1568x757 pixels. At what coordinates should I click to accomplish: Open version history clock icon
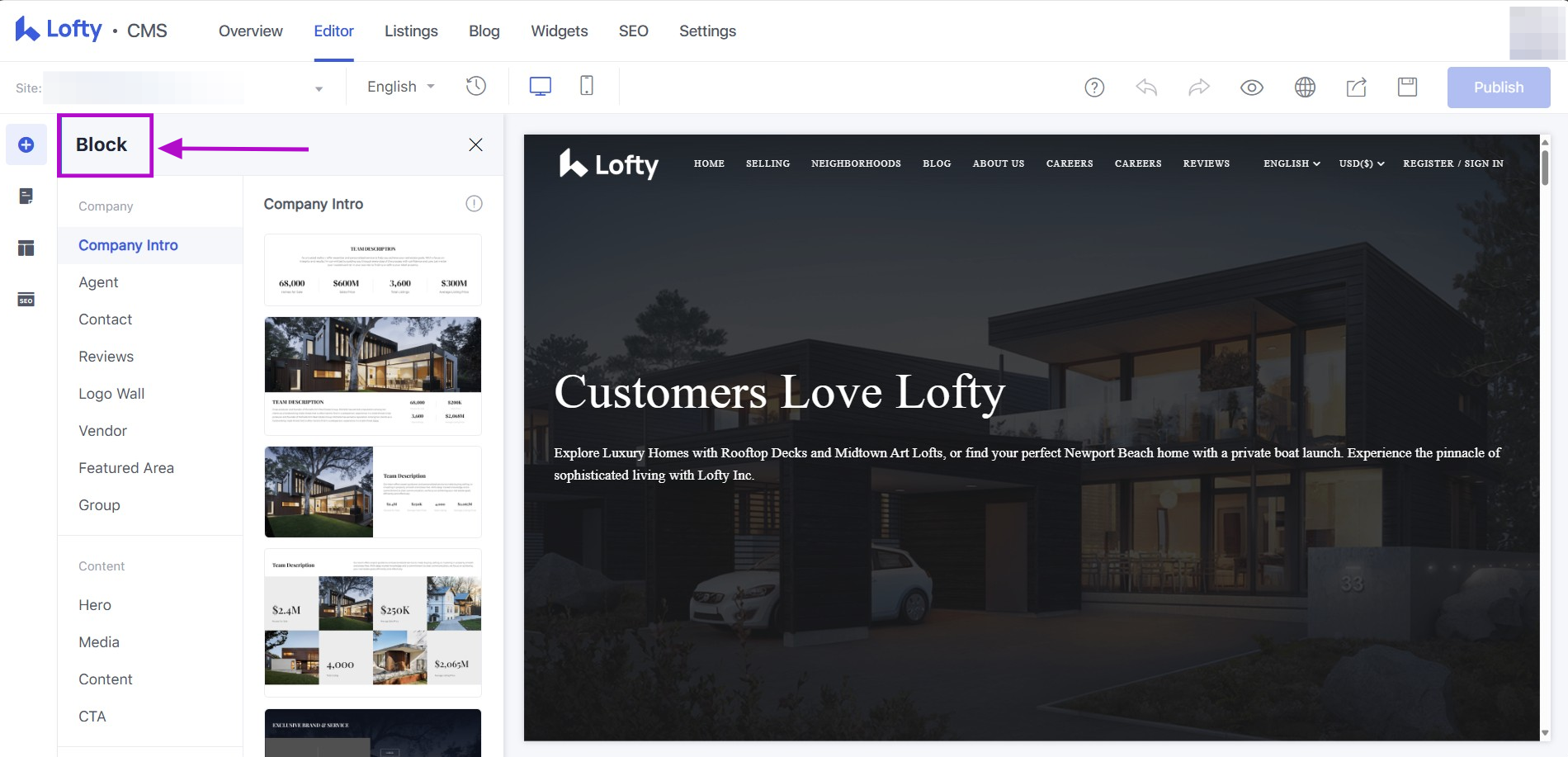(x=476, y=86)
